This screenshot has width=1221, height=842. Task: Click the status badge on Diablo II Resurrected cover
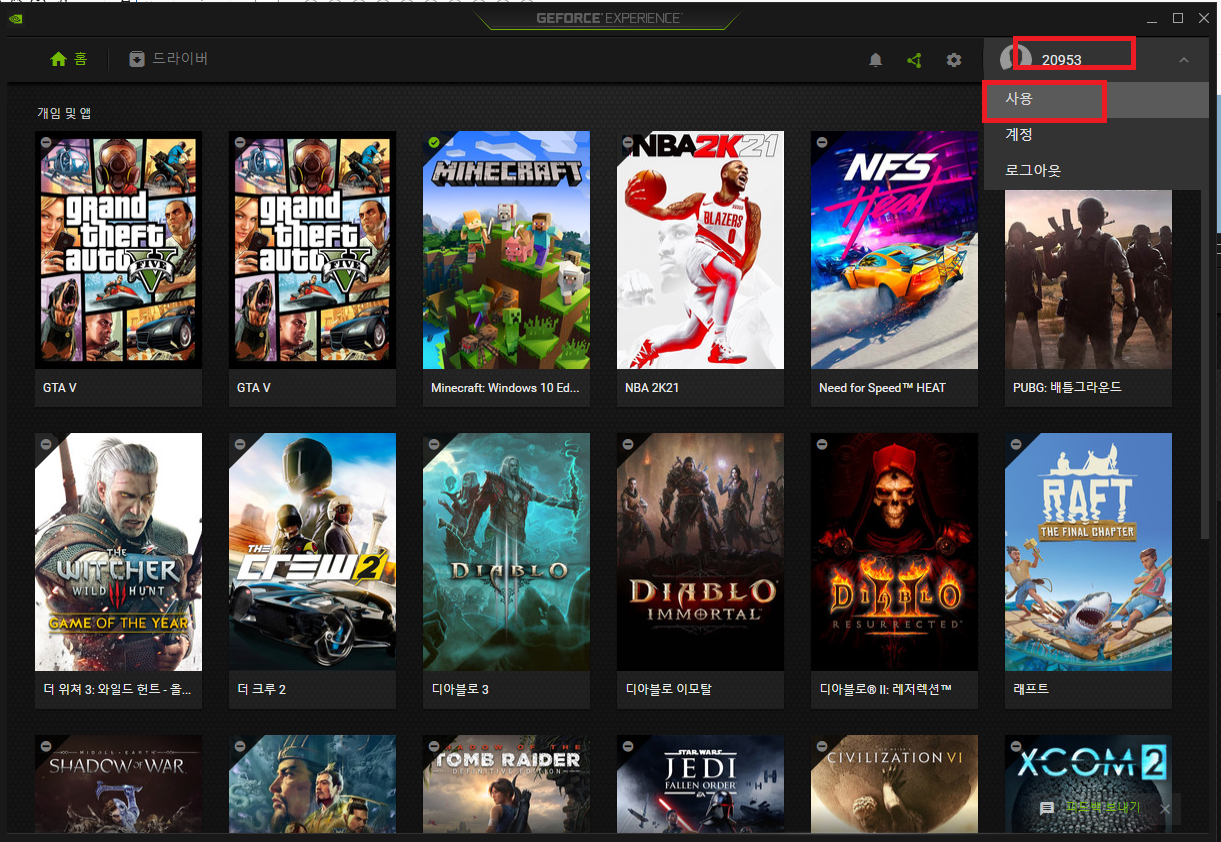pos(822,445)
